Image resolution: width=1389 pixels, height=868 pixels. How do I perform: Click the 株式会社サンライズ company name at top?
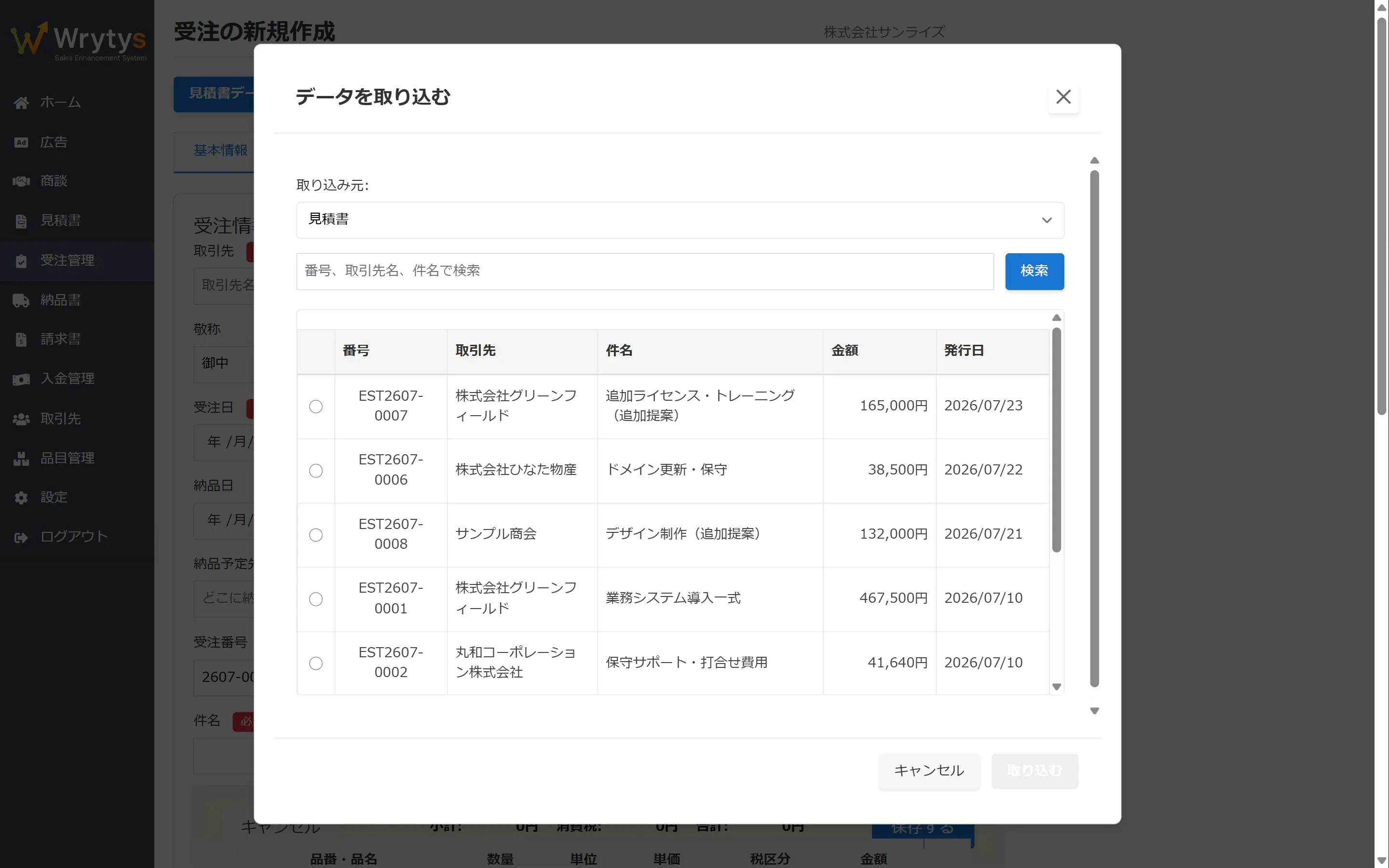tap(884, 33)
